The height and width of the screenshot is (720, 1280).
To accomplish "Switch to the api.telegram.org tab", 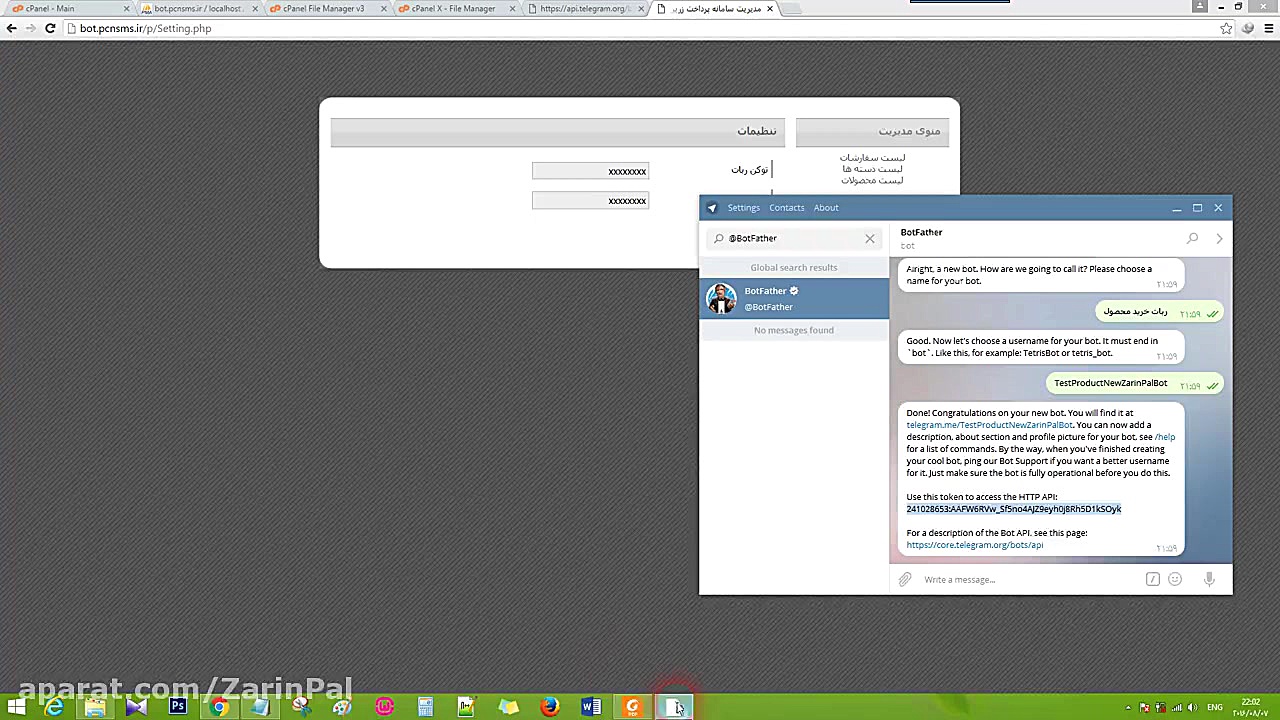I will click(x=584, y=9).
